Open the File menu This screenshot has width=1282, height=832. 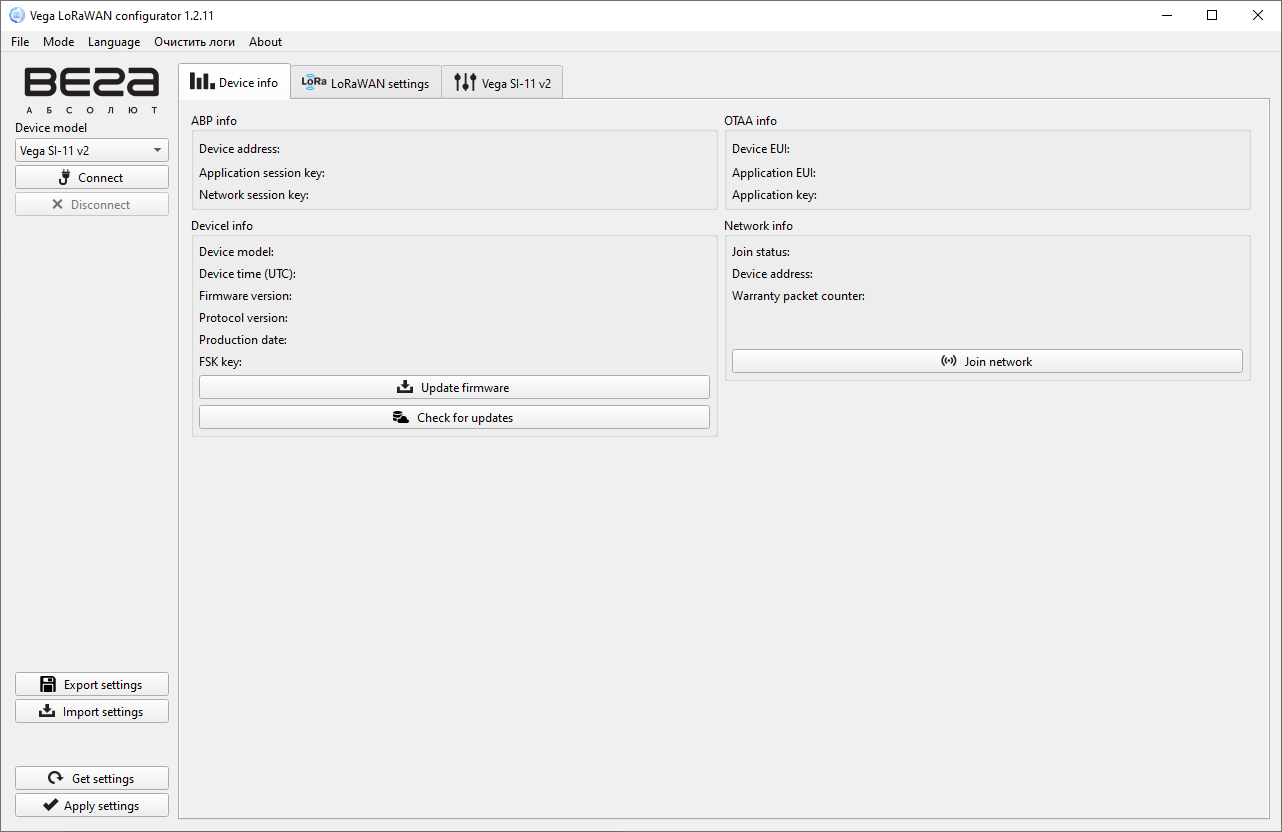(20, 42)
